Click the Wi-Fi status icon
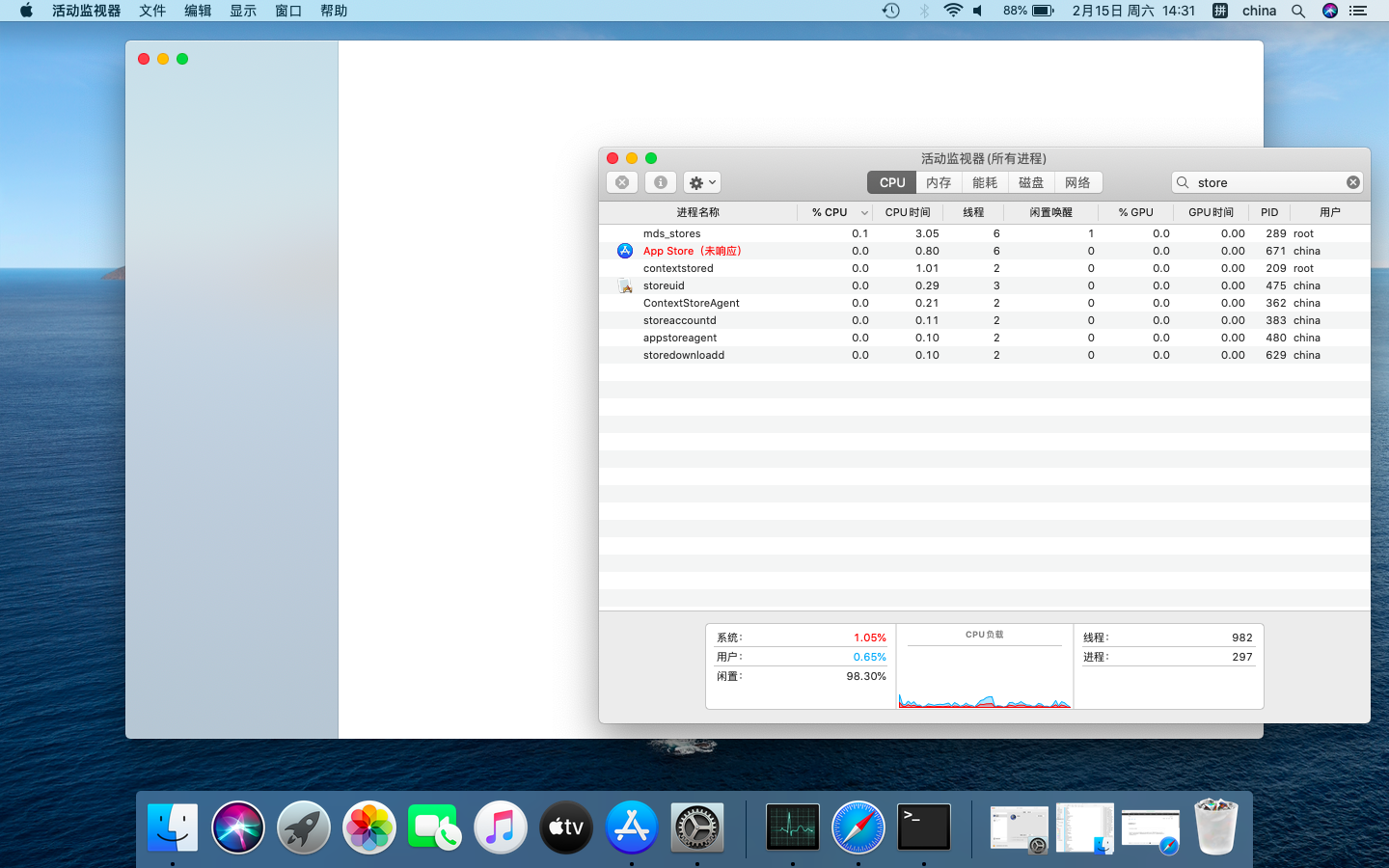1389x868 pixels. 953,11
